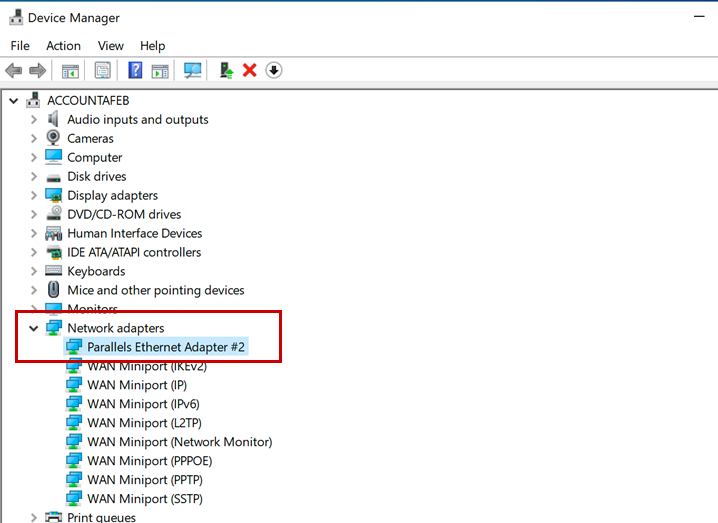Select WAN Miniport (PPPOE) device
Screen dimensions: 718x523
pyautogui.click(x=149, y=461)
